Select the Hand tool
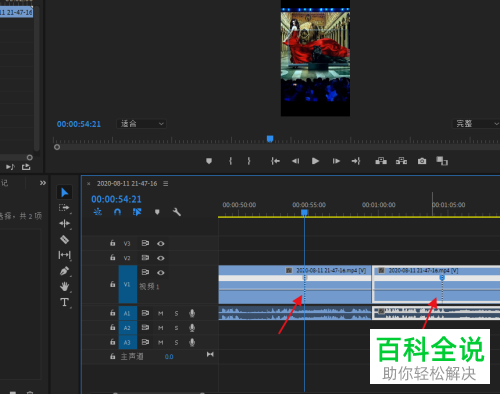 click(64, 286)
